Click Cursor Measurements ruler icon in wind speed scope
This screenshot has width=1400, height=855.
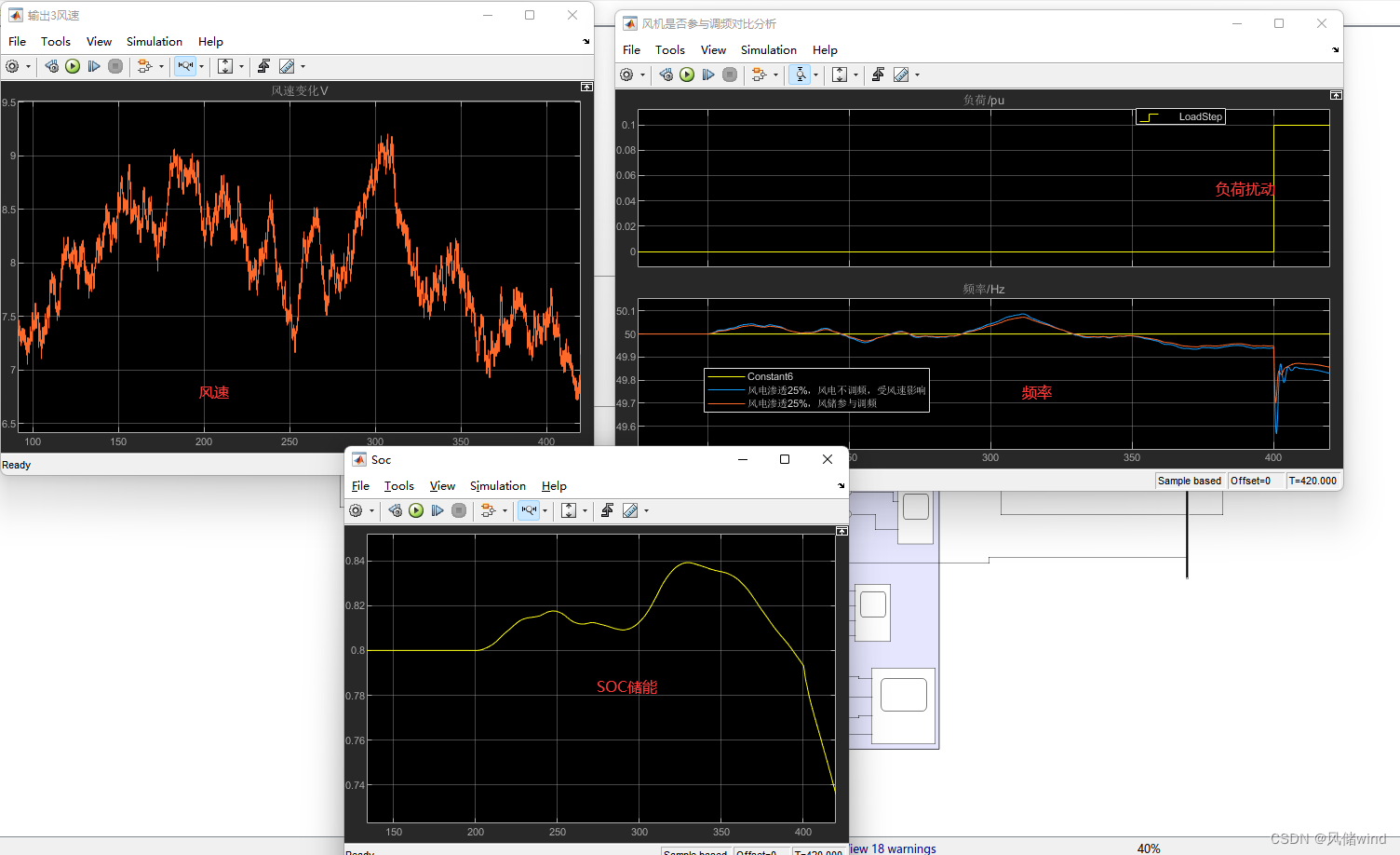click(x=287, y=66)
